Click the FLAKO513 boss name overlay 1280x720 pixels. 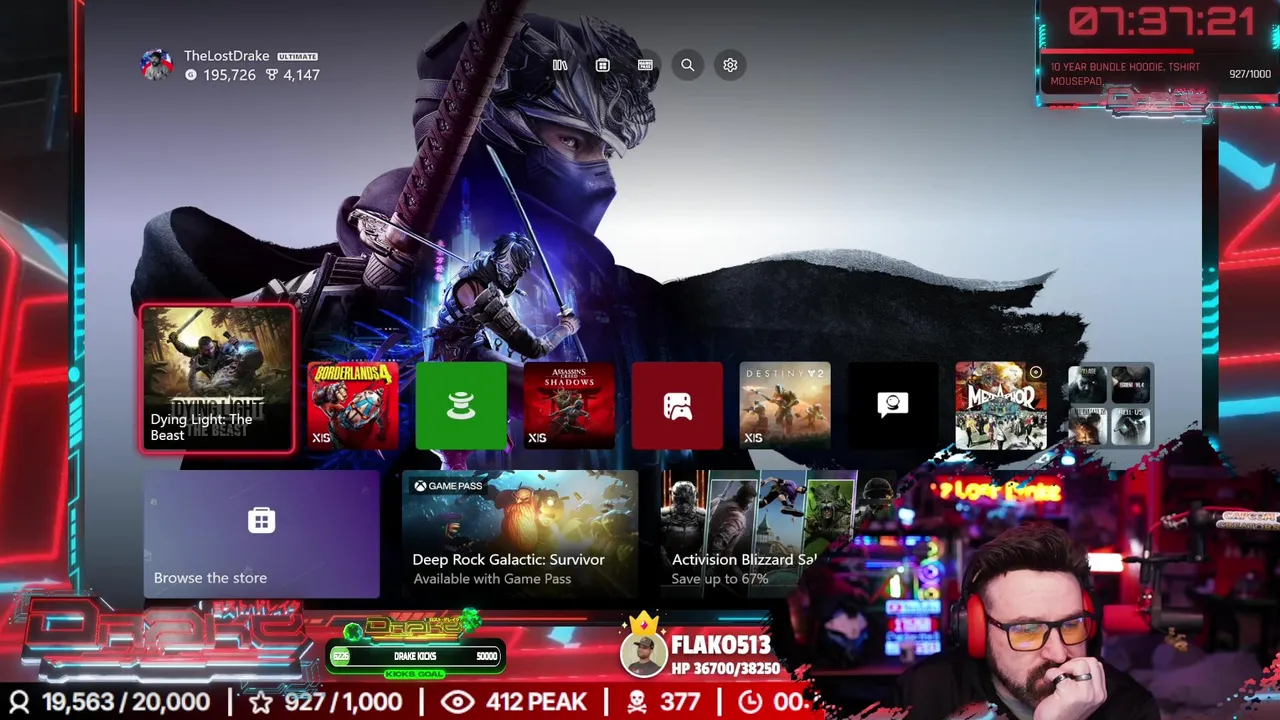tap(721, 645)
